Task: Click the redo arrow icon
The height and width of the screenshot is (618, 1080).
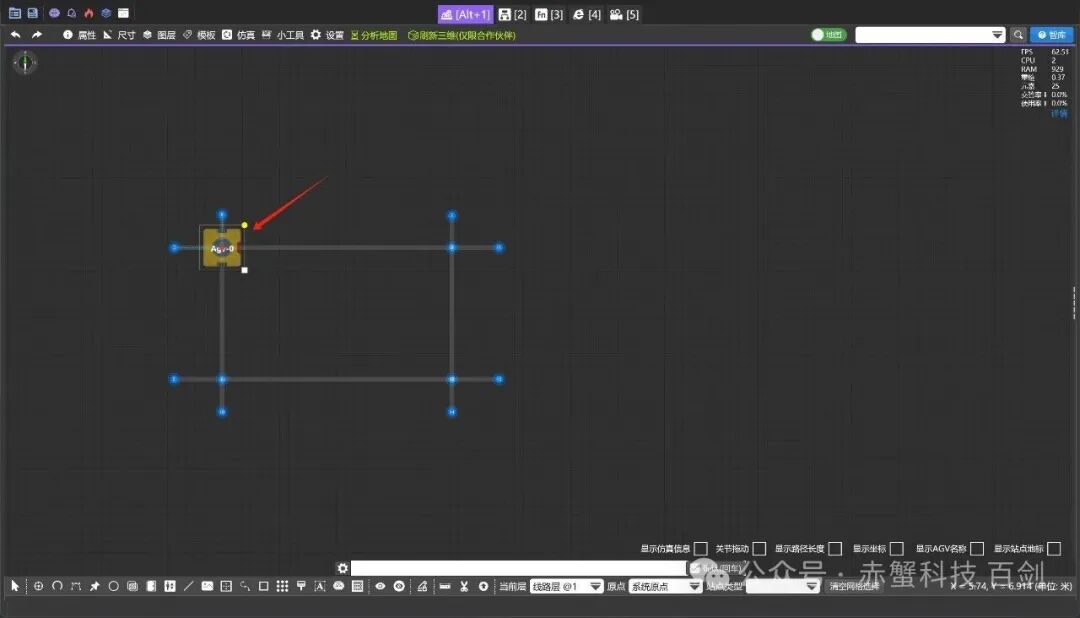Action: 37,34
